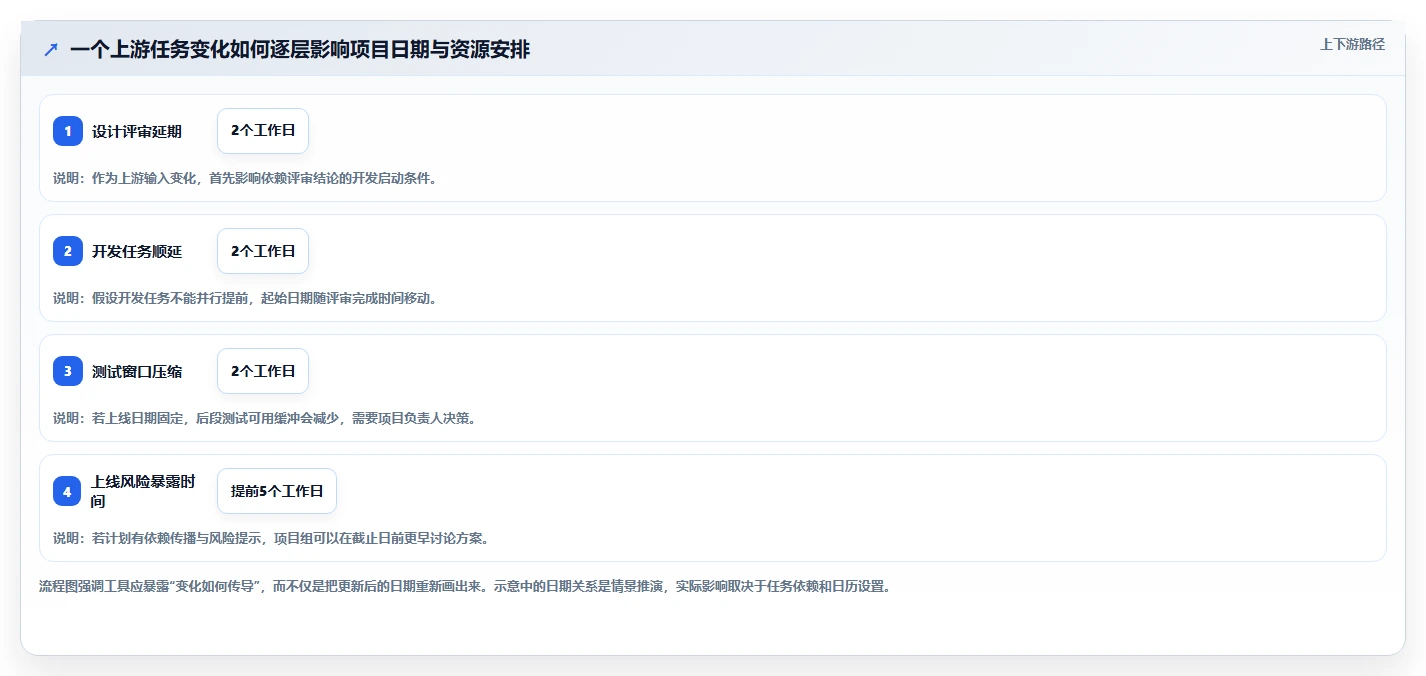Click the step 3 number badge
The width and height of the screenshot is (1426, 676).
[x=68, y=371]
